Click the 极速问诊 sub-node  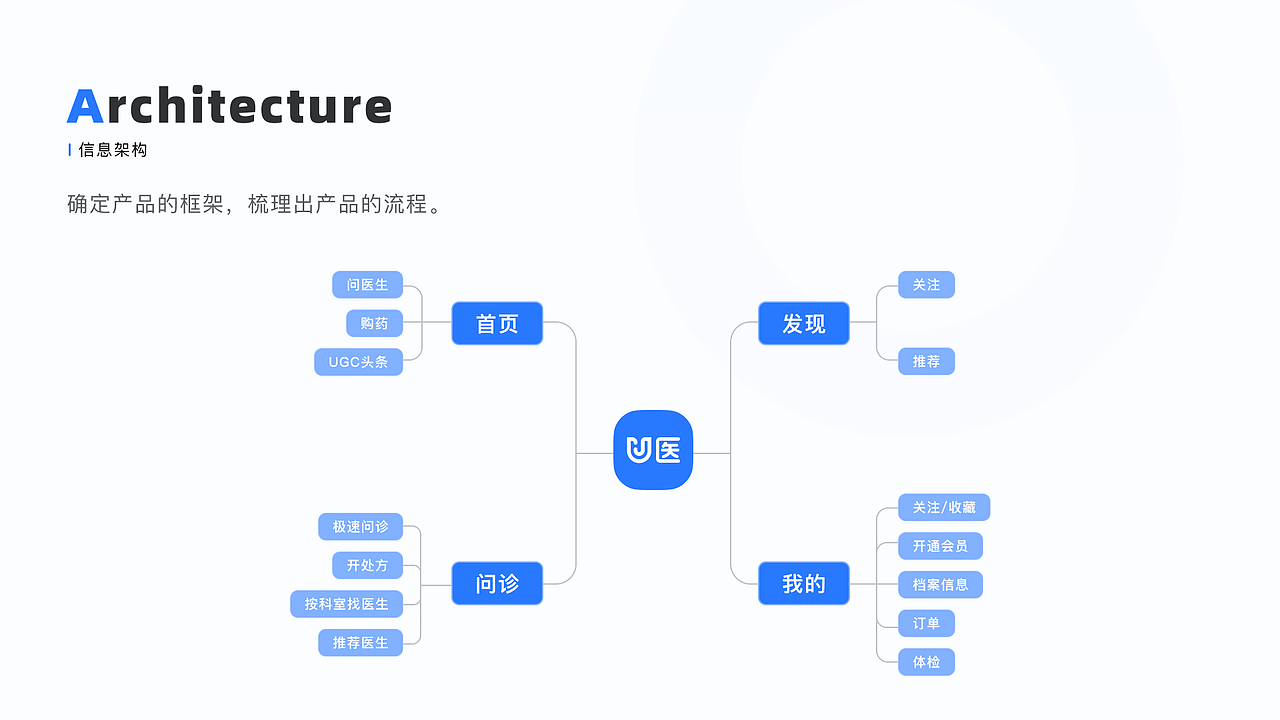[361, 526]
